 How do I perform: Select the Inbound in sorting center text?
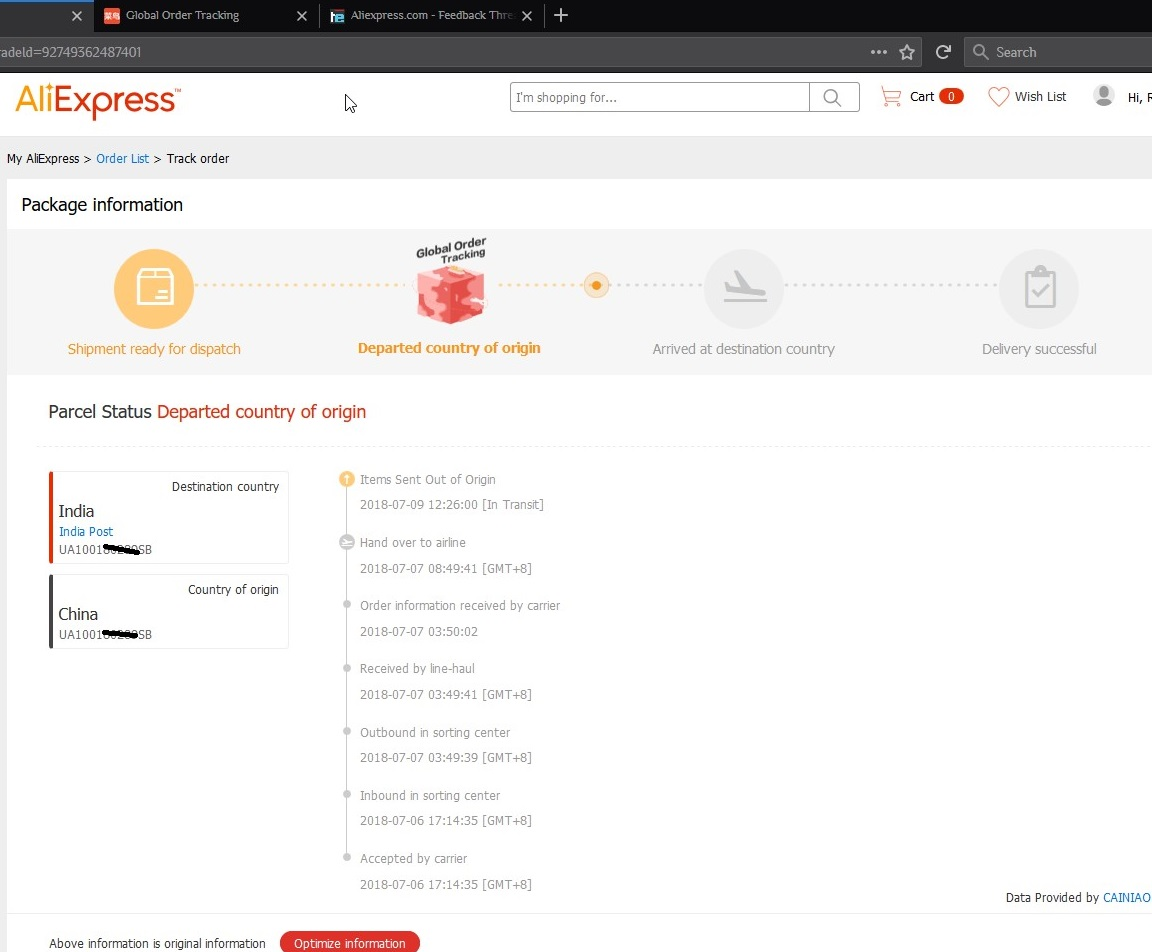(x=430, y=796)
